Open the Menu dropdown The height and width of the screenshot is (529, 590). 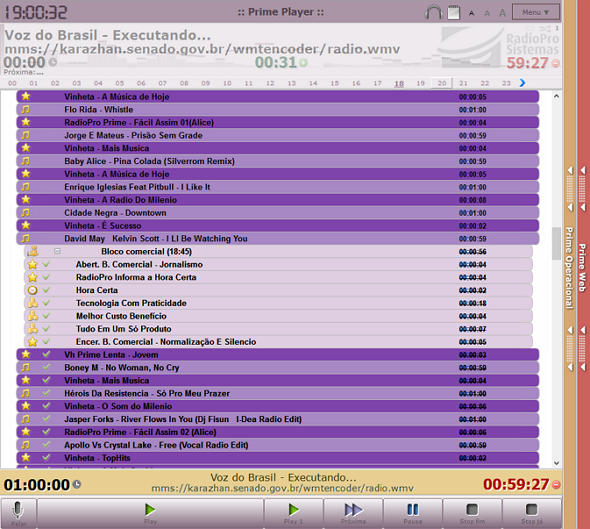click(536, 12)
